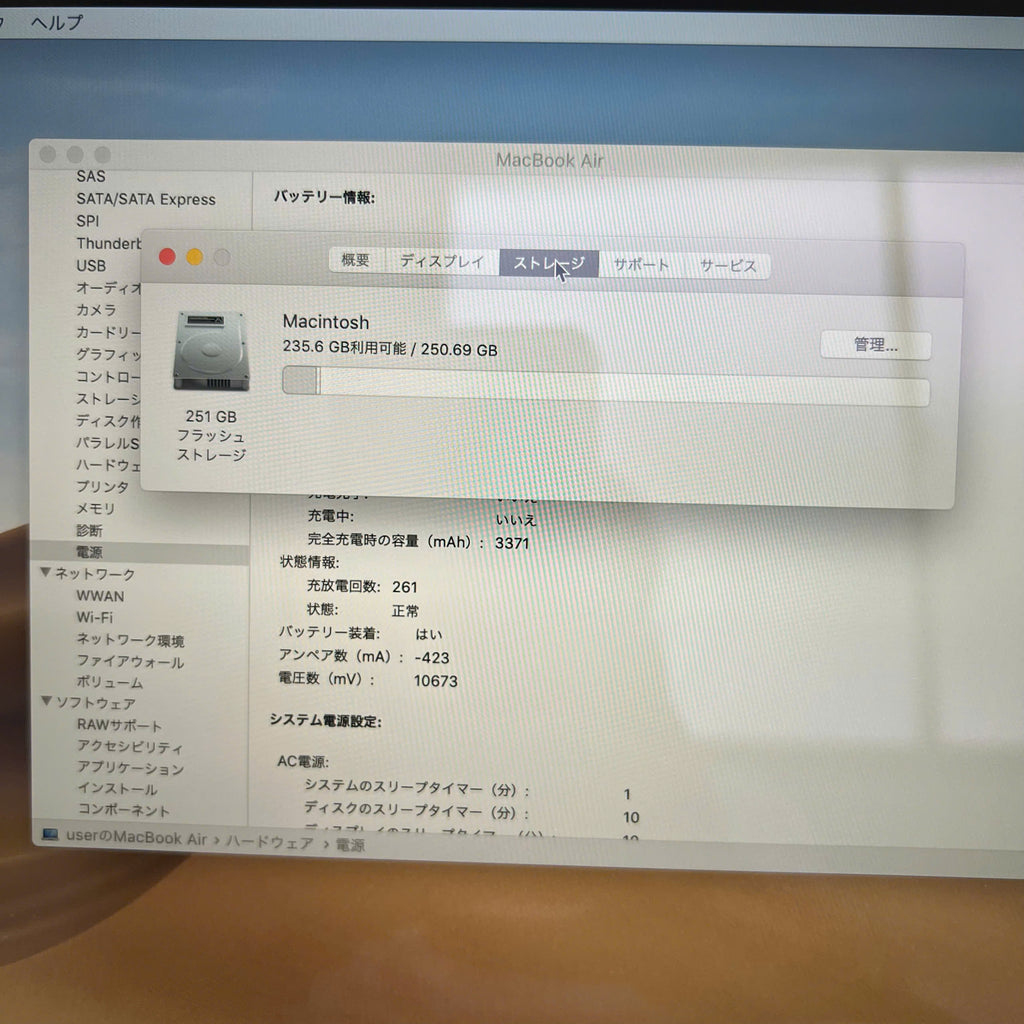
Task: Click the 電圧数 value 10673
Action: point(436,681)
